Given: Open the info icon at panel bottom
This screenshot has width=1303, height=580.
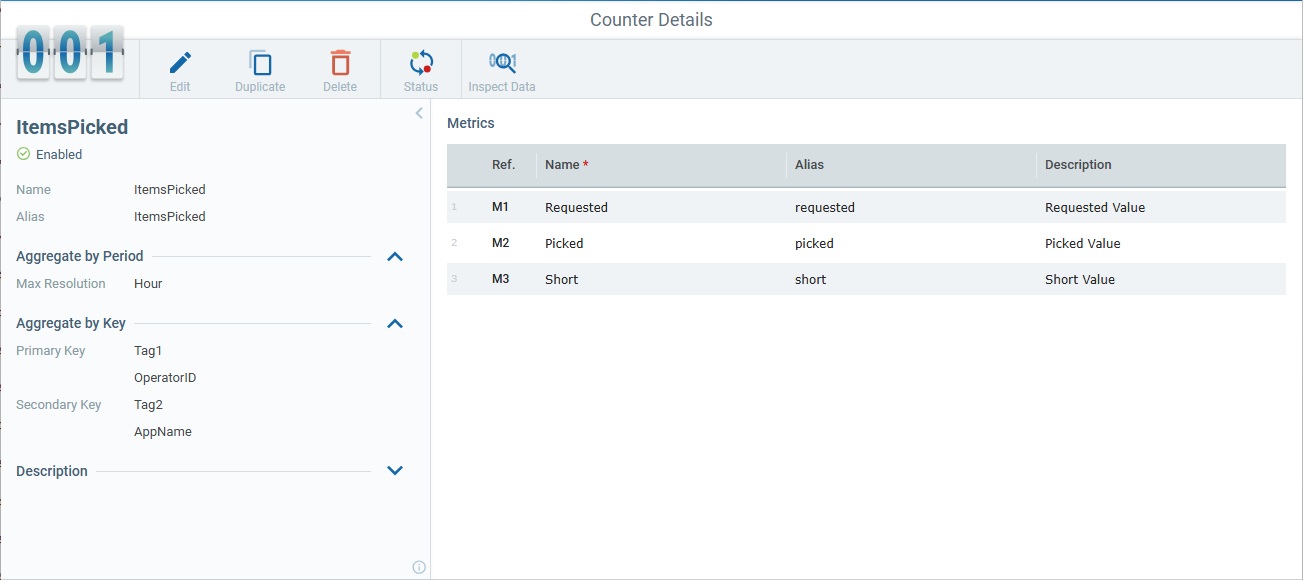Looking at the screenshot, I should click(x=419, y=566).
